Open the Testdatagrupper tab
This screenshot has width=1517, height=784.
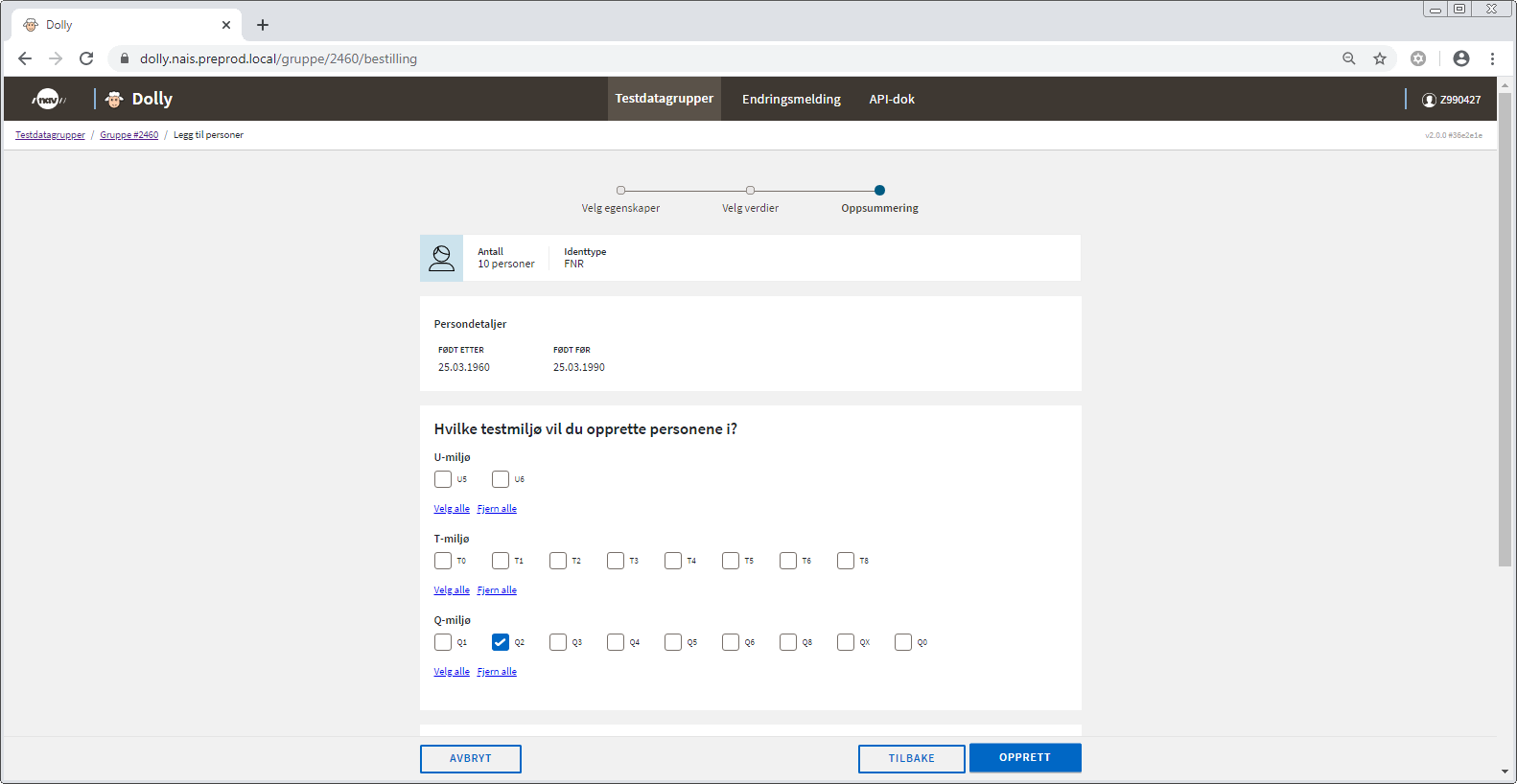coord(665,99)
